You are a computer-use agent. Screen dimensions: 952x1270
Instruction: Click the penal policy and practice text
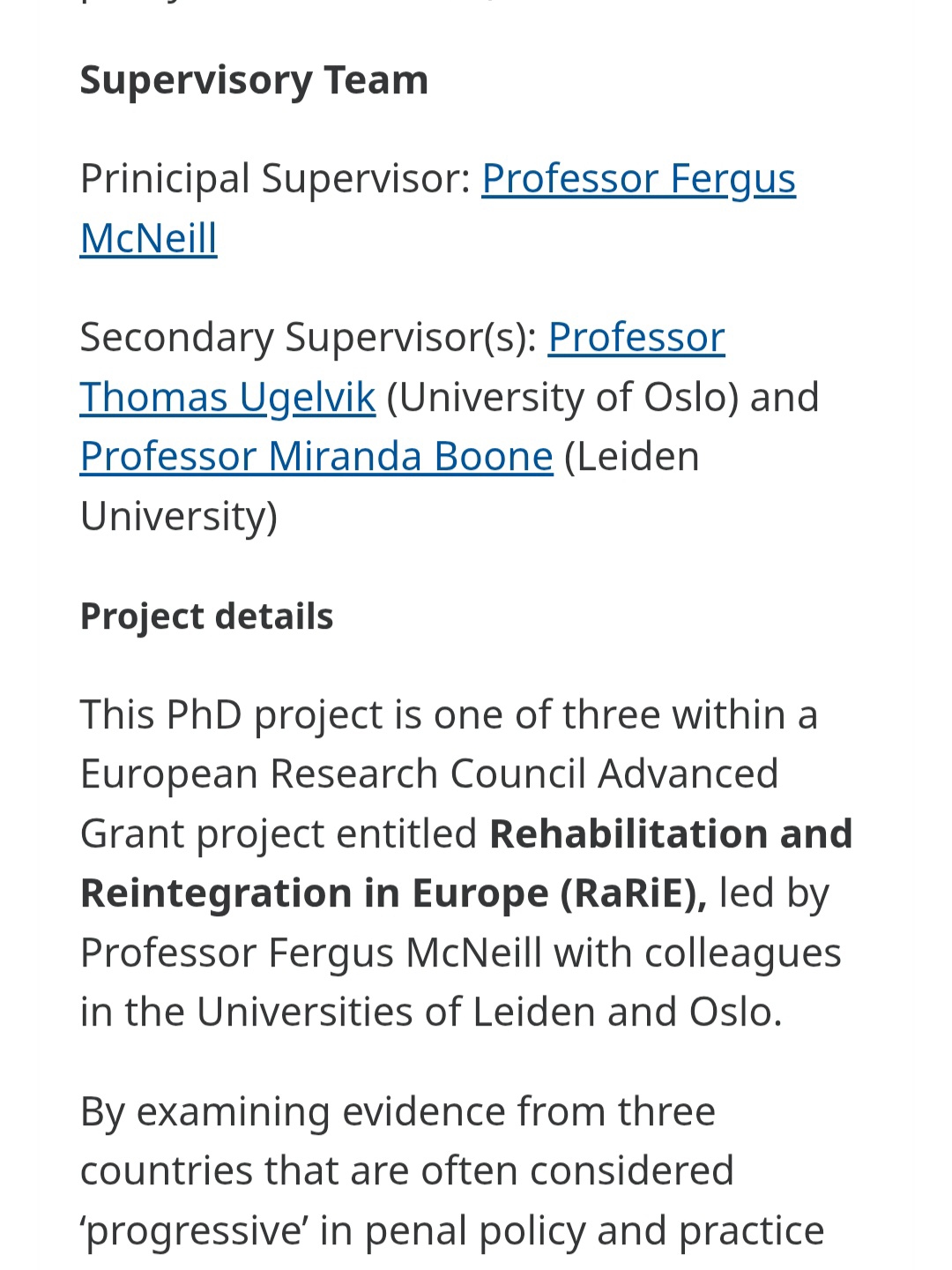pos(594,1231)
